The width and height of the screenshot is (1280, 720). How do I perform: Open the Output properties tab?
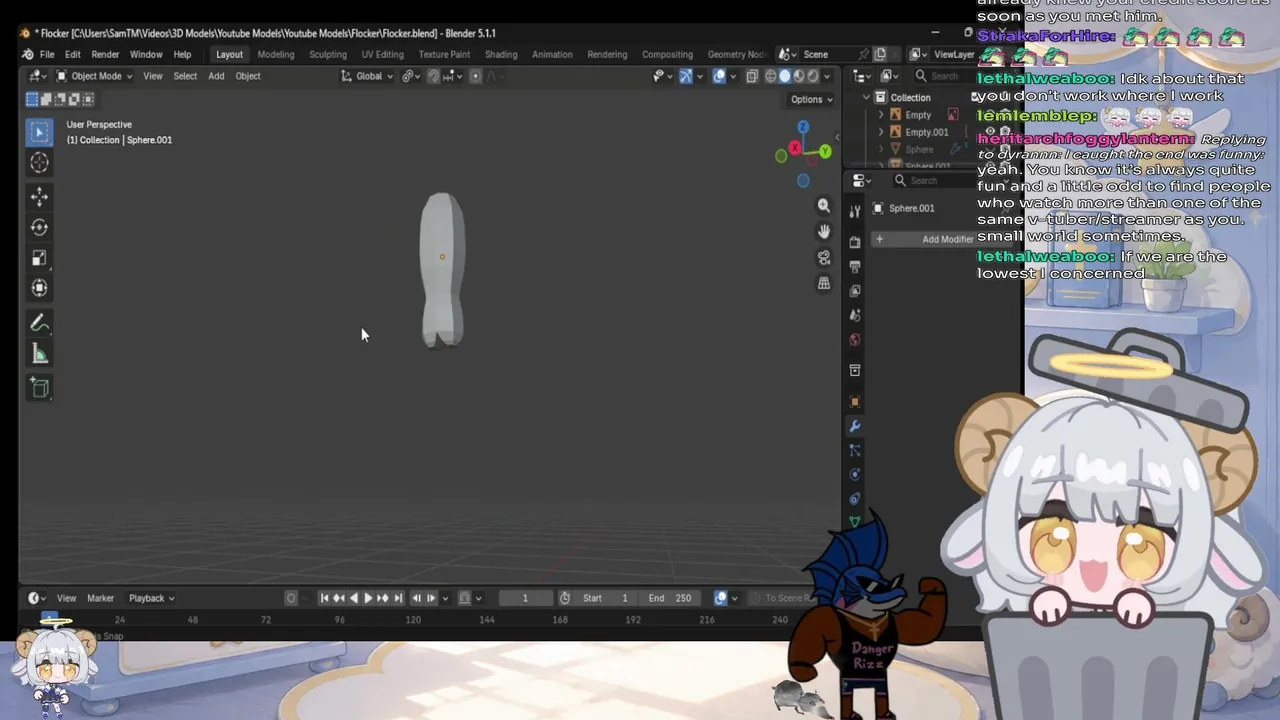click(855, 267)
